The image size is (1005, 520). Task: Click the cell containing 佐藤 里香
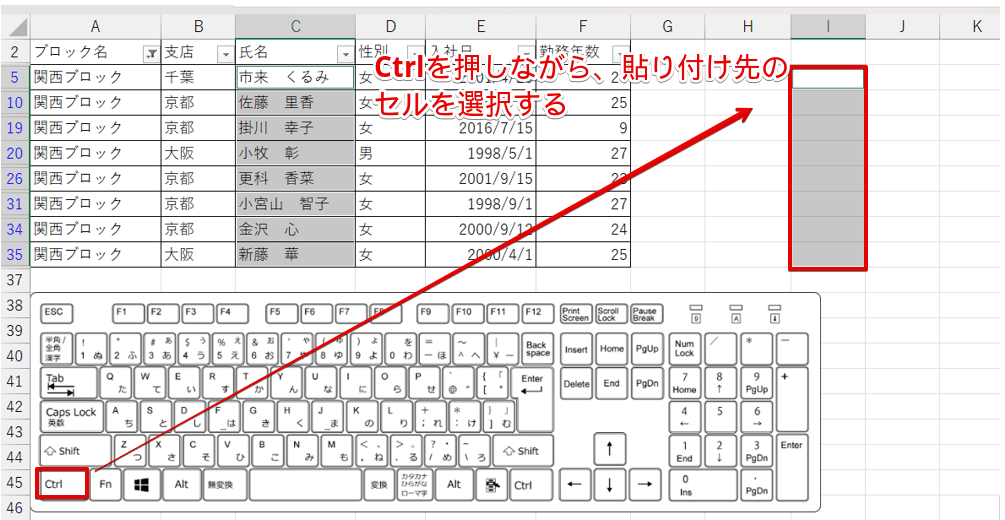295,102
